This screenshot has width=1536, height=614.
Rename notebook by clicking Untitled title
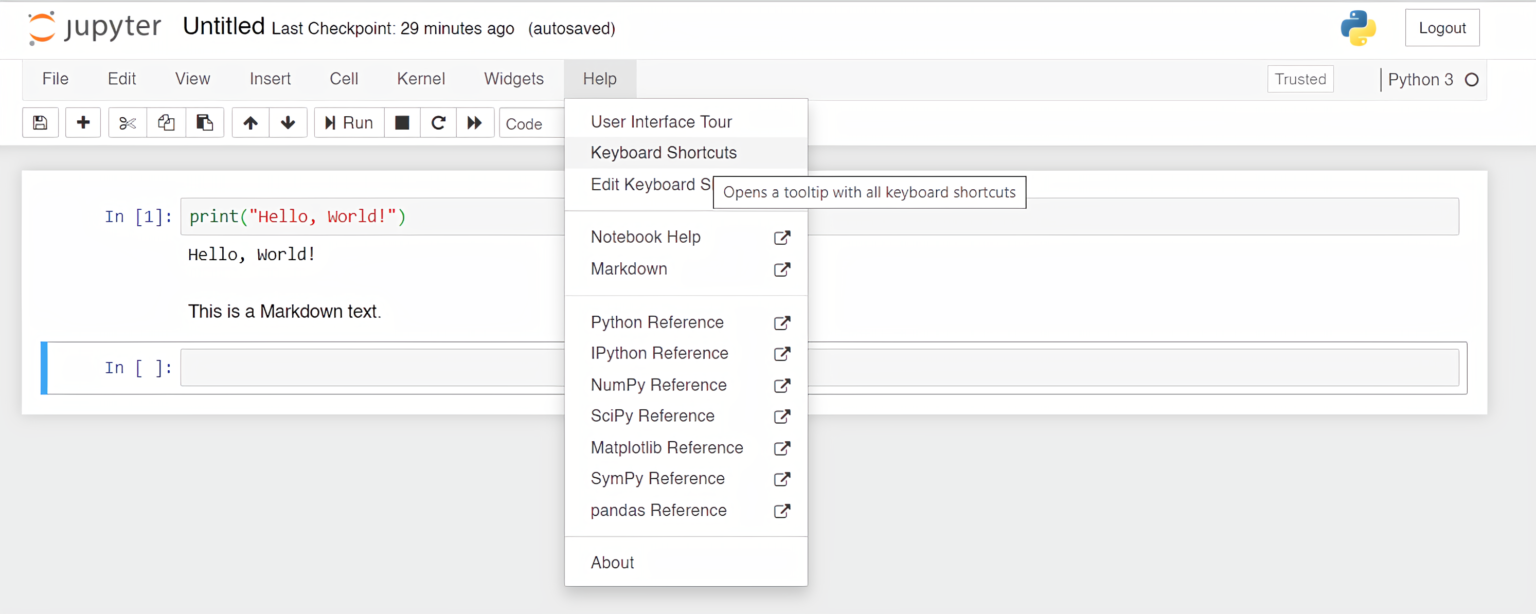pos(224,27)
